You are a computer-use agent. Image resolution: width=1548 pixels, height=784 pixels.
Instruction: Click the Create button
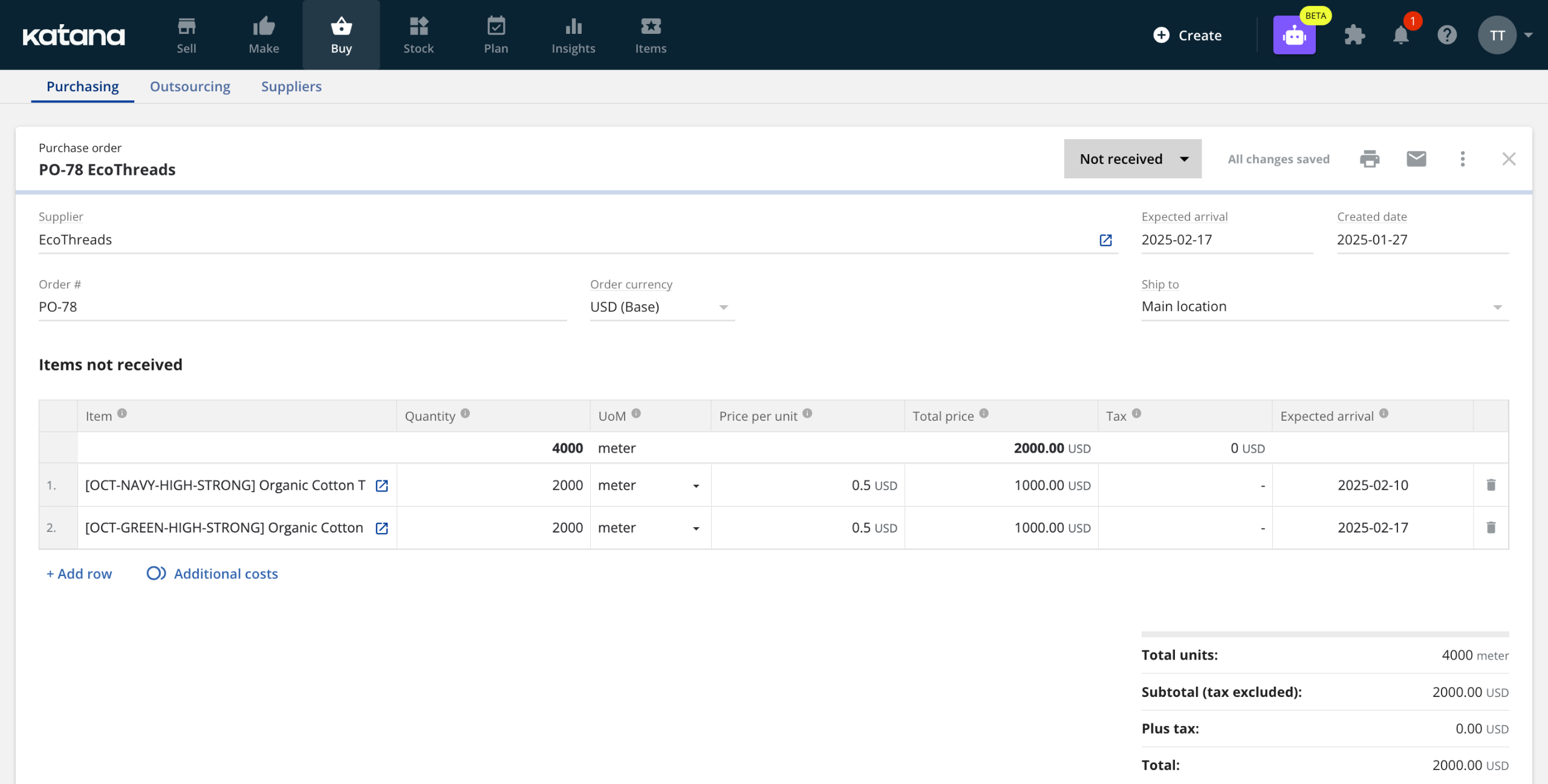click(1188, 36)
